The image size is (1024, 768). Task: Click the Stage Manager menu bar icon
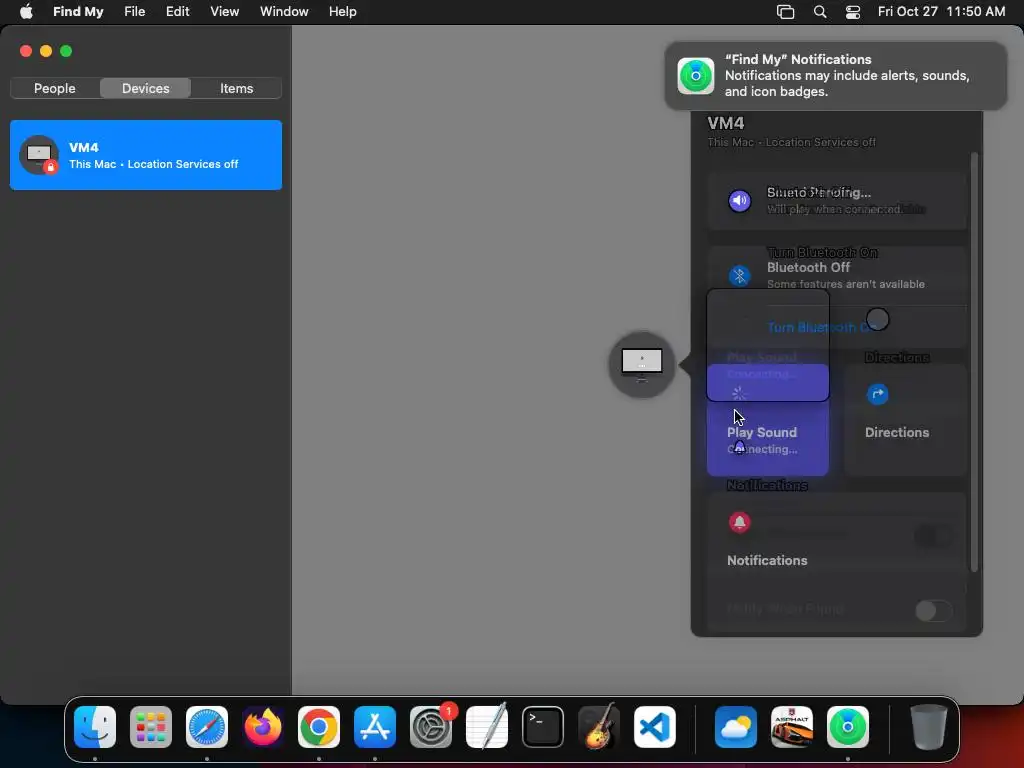click(786, 12)
